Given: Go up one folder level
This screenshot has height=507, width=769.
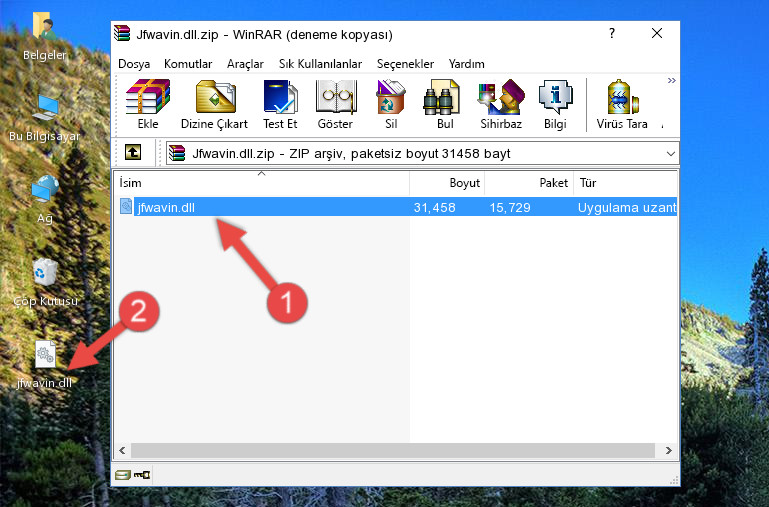Looking at the screenshot, I should click(x=133, y=152).
